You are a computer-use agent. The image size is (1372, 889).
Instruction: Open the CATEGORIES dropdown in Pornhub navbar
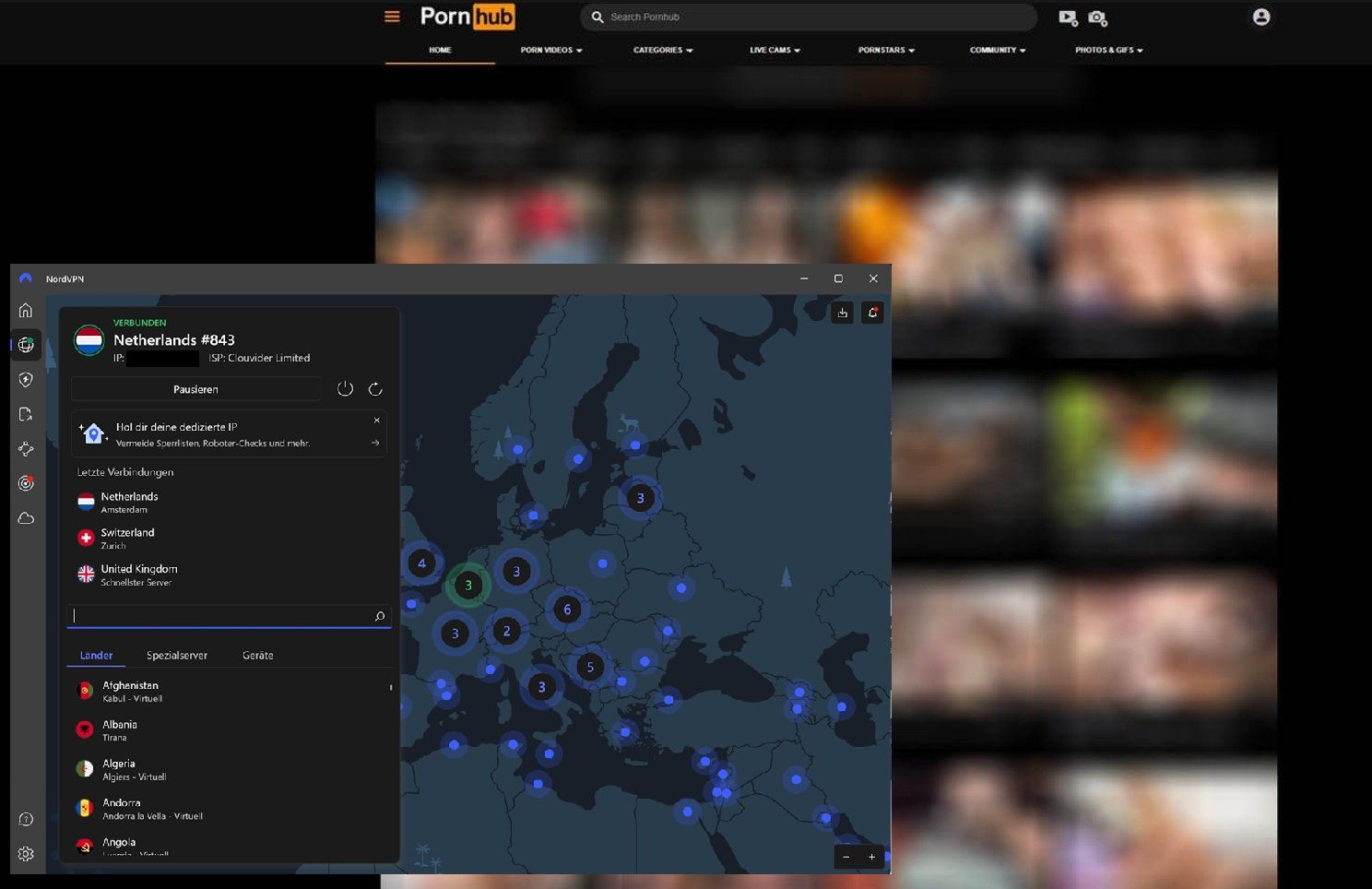663,50
